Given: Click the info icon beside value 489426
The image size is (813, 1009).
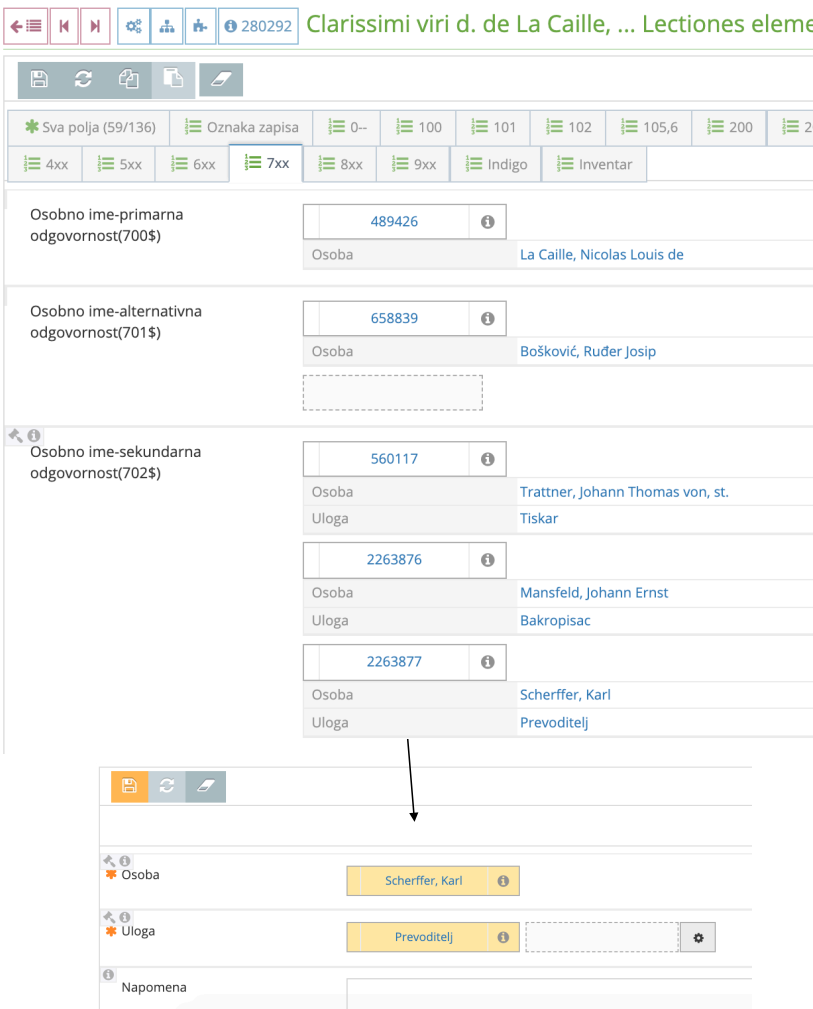Looking at the screenshot, I should pos(487,221).
